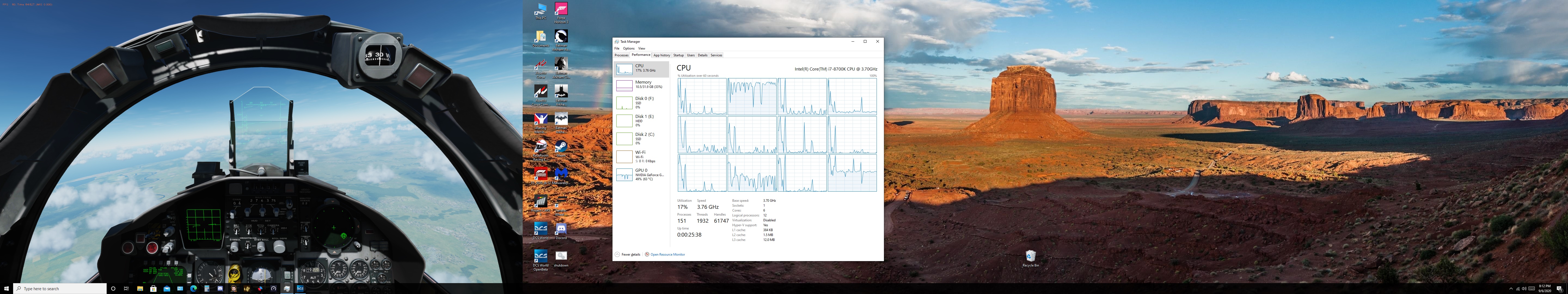1568x294 pixels.
Task: Click the taskbar clock showing 8:12 PM
Action: [1545, 289]
